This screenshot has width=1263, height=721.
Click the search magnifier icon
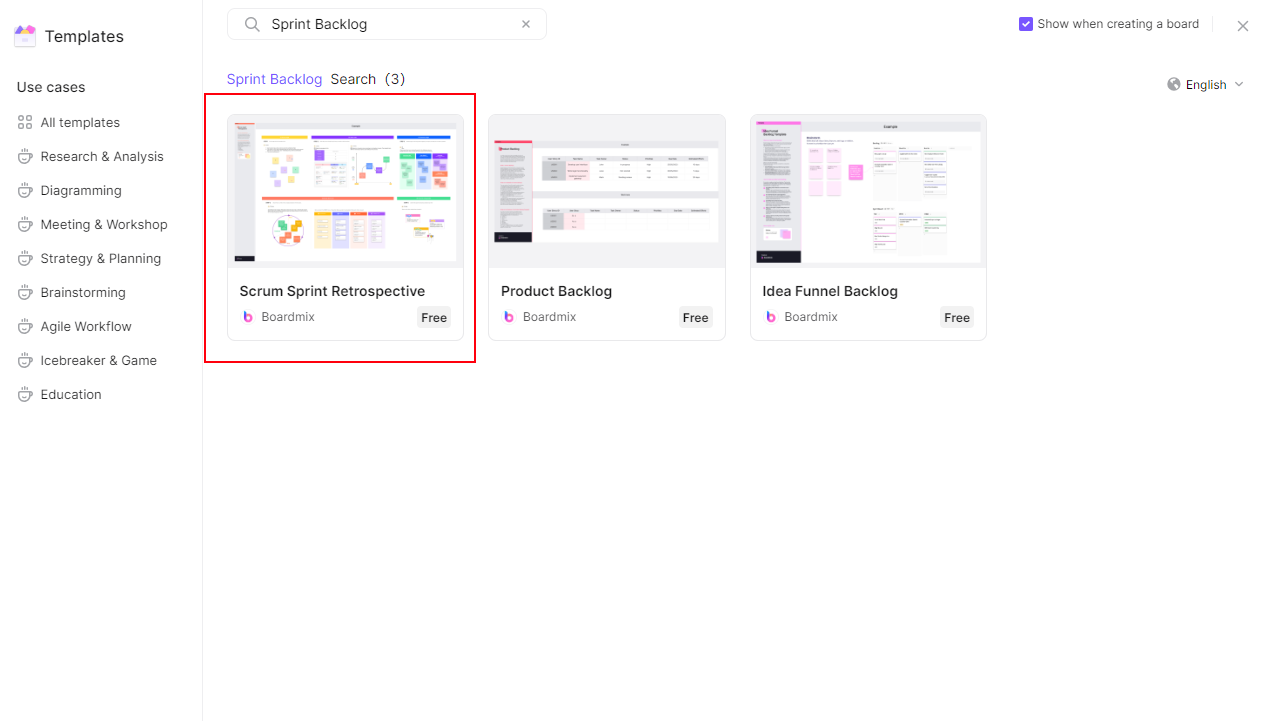(x=252, y=24)
